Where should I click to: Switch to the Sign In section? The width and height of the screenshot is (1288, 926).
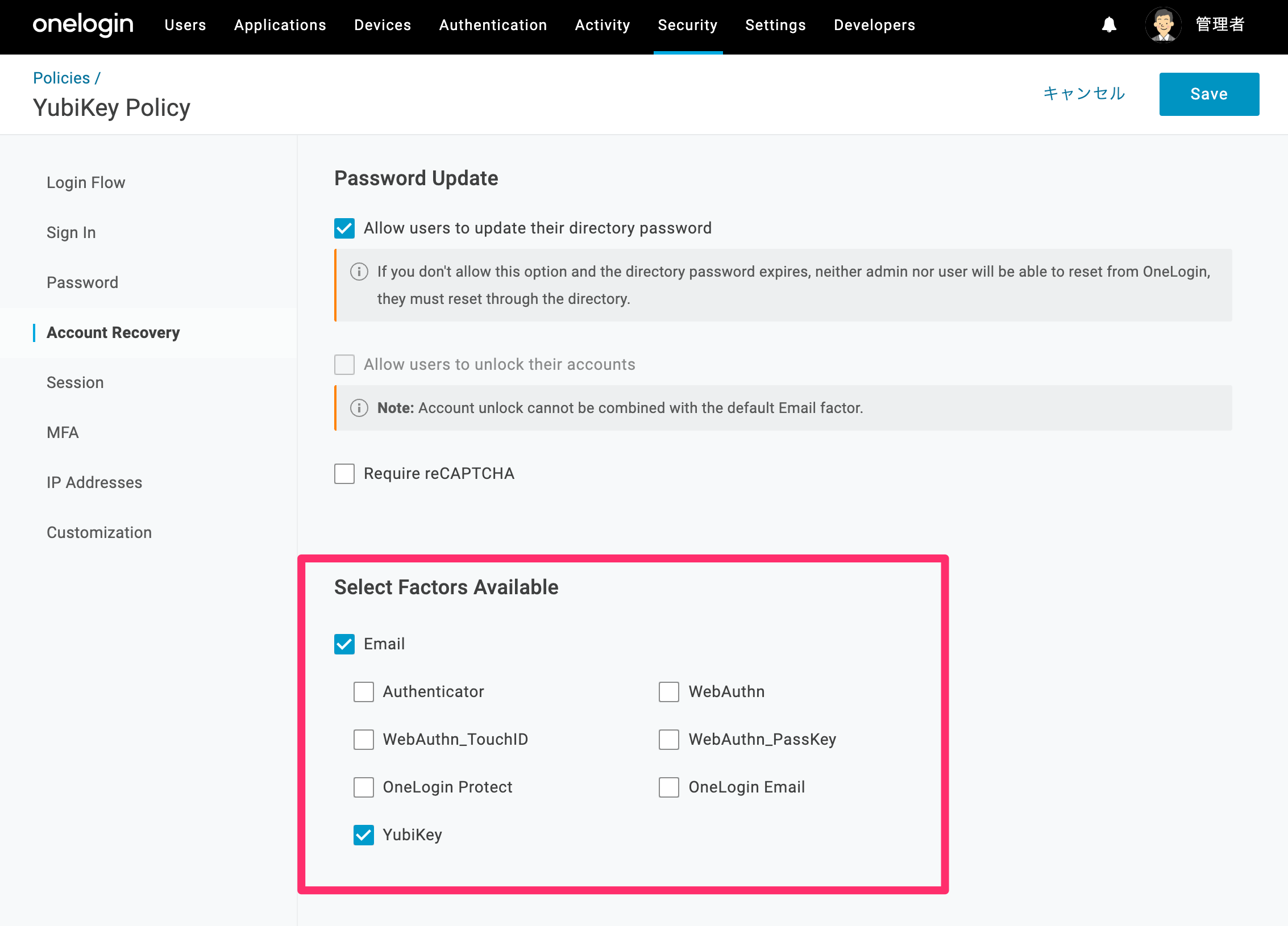pos(71,232)
